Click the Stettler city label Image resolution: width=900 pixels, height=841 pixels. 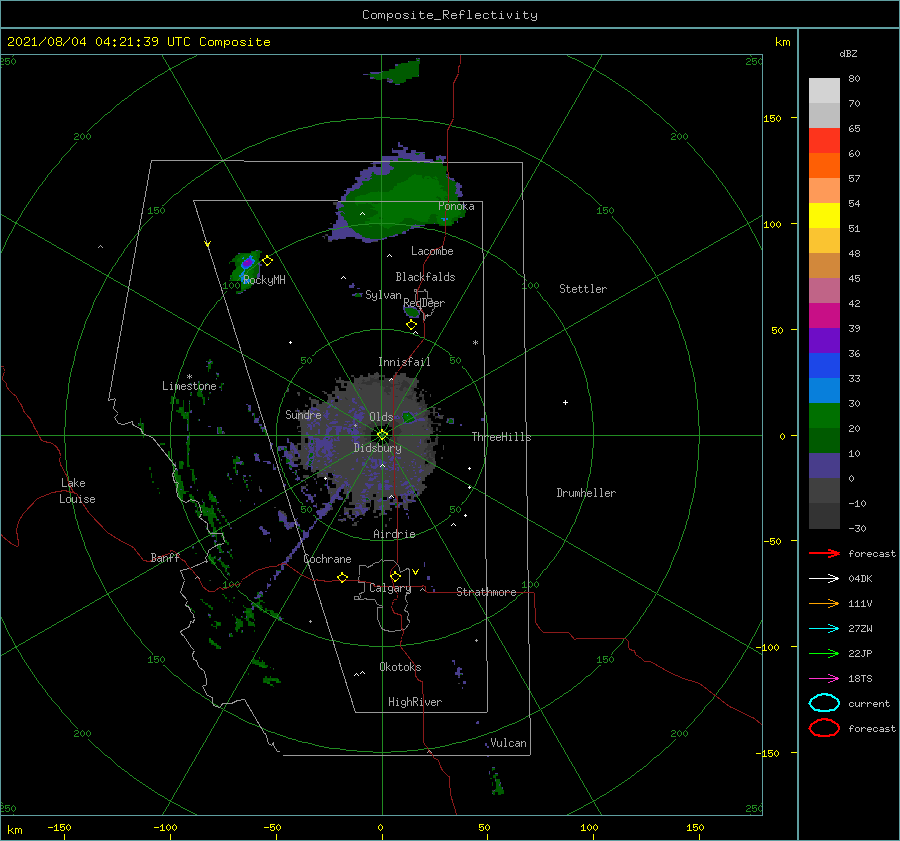(583, 289)
